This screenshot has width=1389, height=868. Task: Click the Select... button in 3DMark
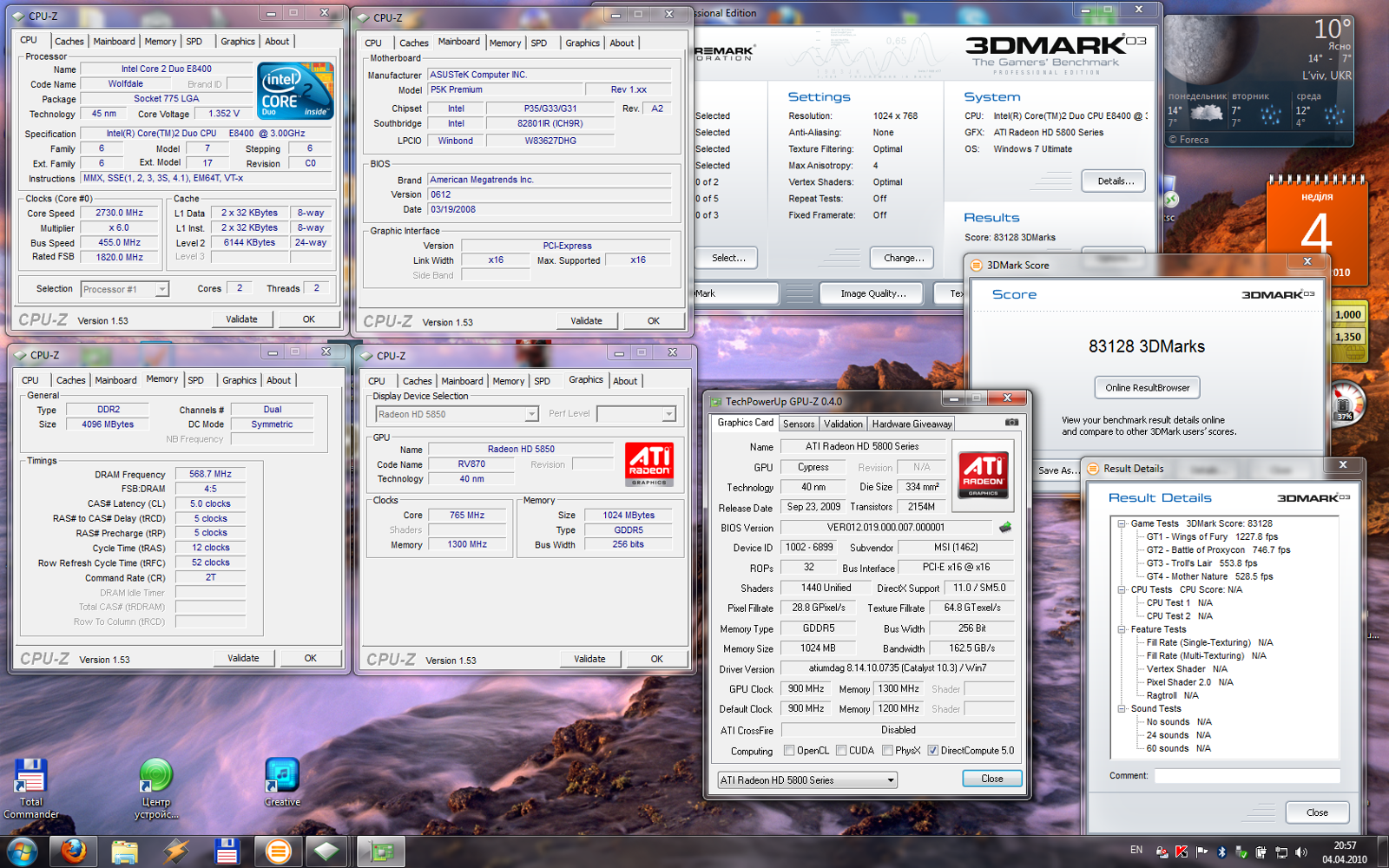coord(727,258)
